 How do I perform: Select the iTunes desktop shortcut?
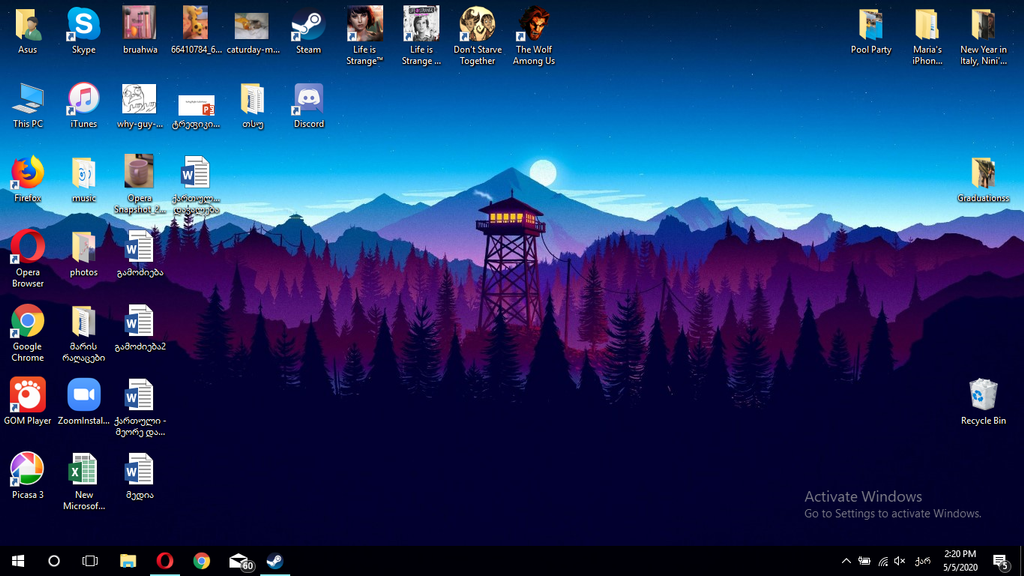click(x=84, y=105)
